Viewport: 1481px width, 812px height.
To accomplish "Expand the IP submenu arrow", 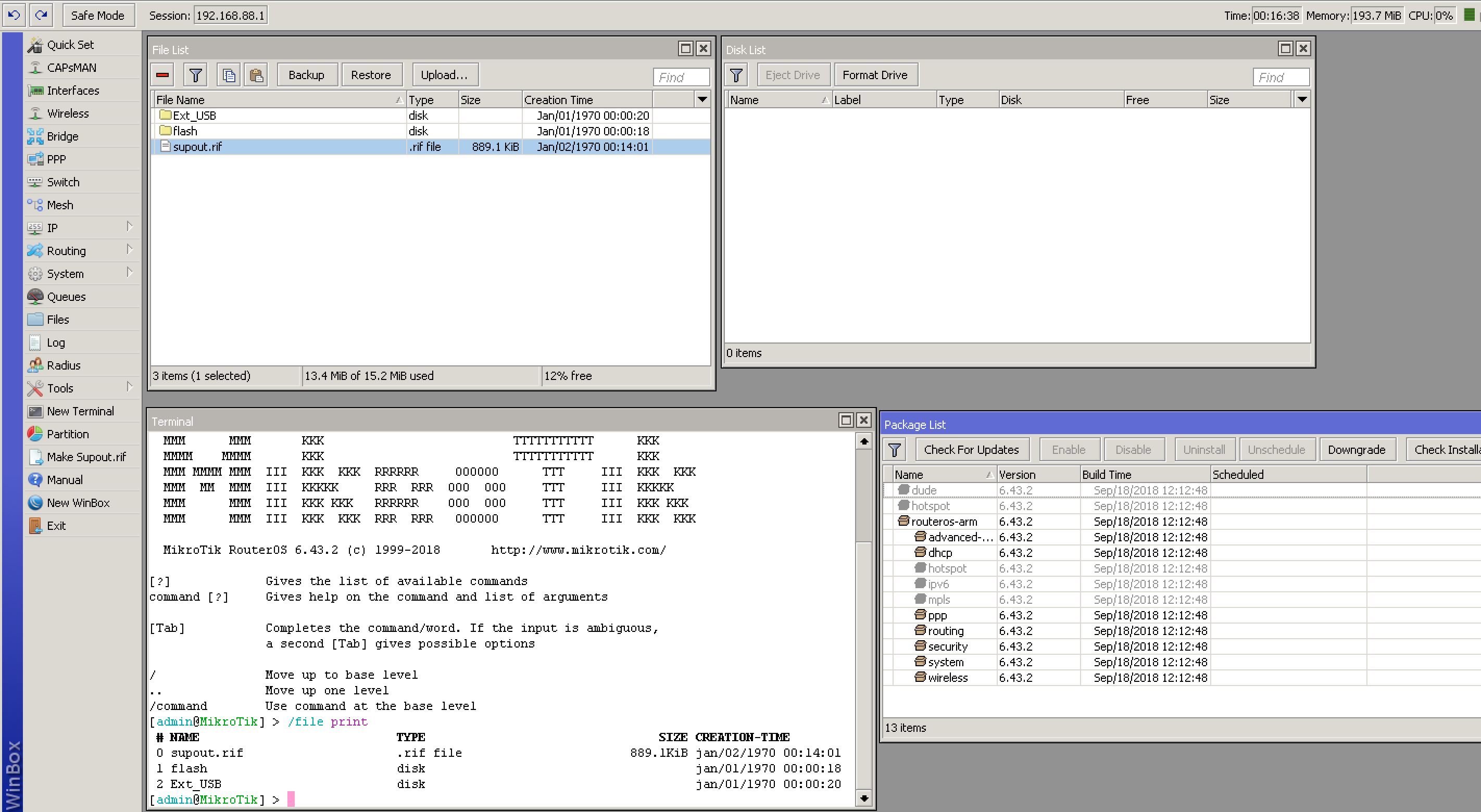I will [130, 227].
